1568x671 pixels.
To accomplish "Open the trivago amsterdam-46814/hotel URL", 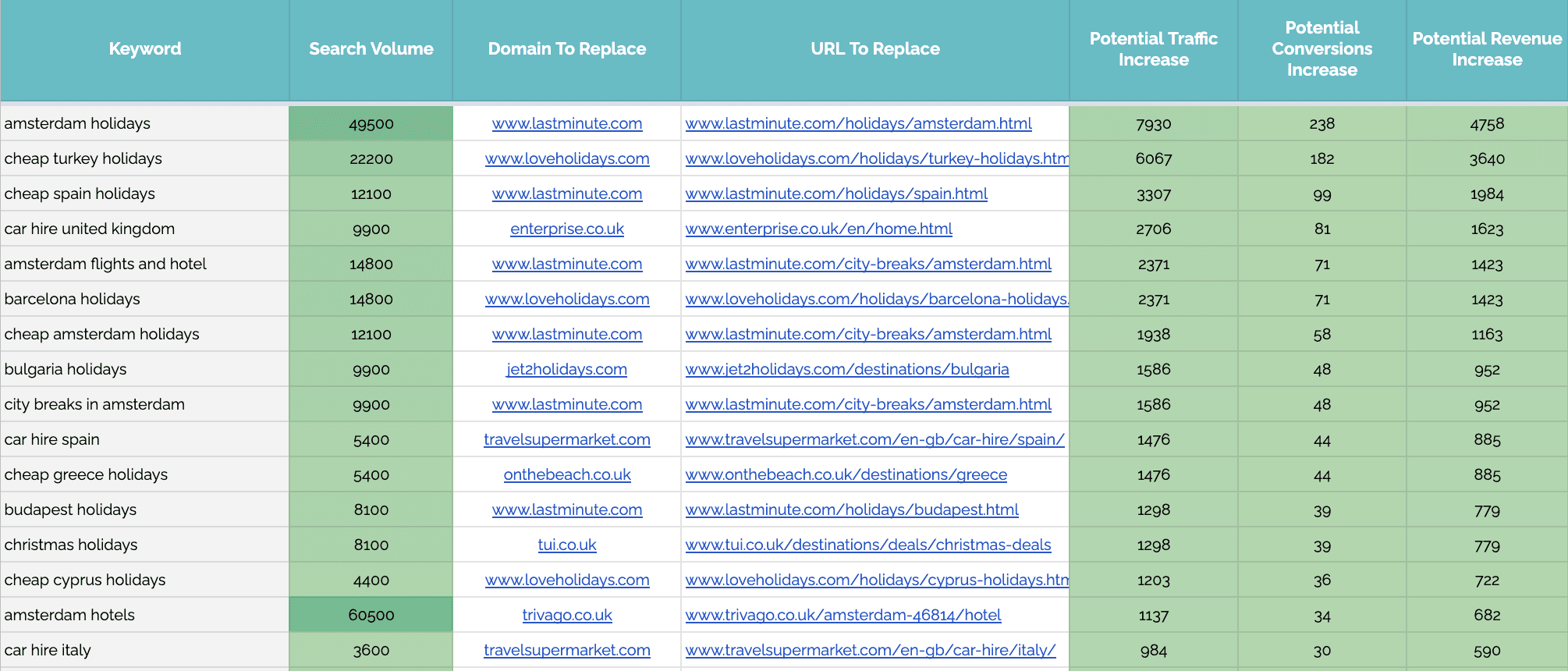I will click(843, 616).
